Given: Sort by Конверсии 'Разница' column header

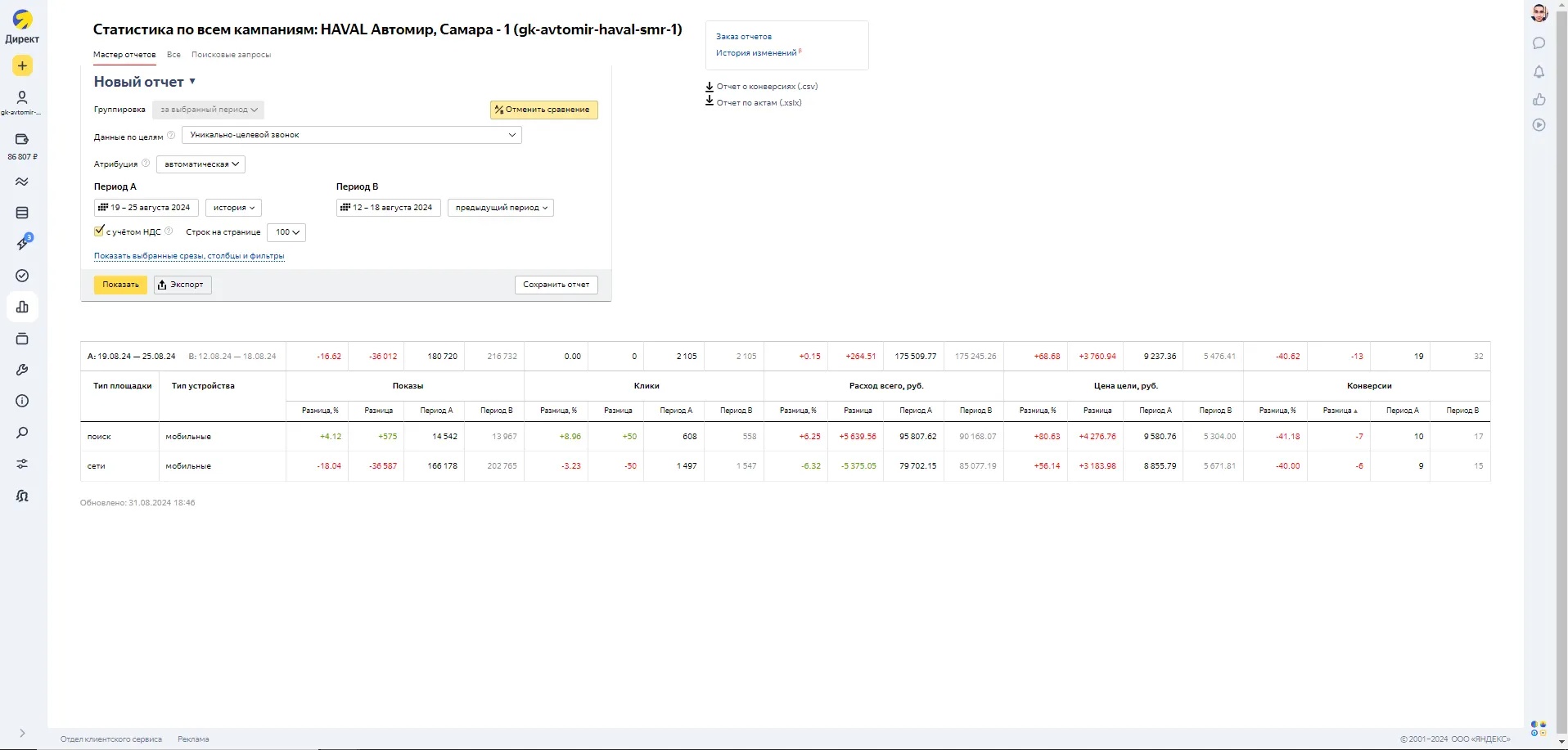Looking at the screenshot, I should (1339, 411).
